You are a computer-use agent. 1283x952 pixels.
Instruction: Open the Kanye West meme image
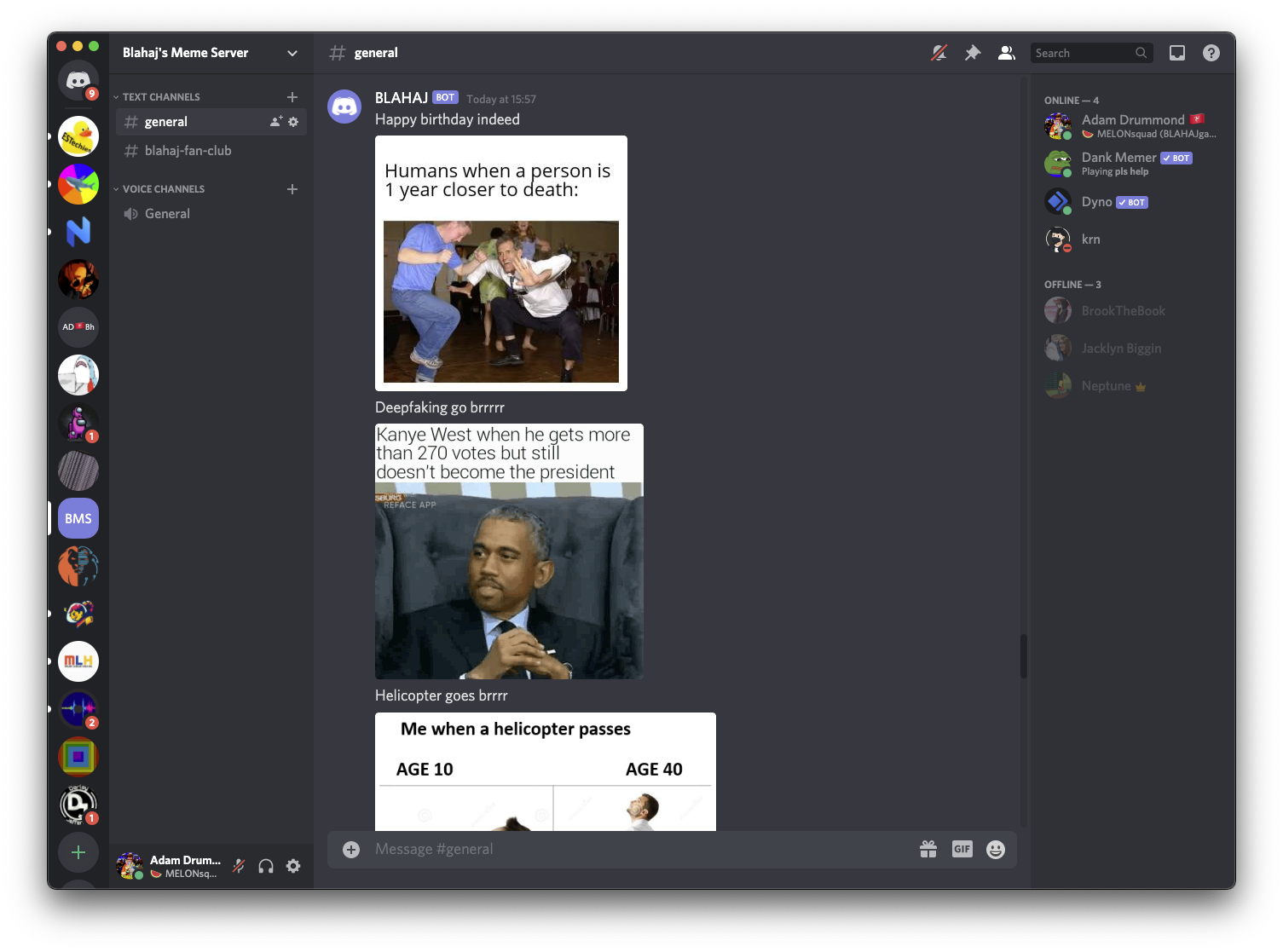(509, 551)
